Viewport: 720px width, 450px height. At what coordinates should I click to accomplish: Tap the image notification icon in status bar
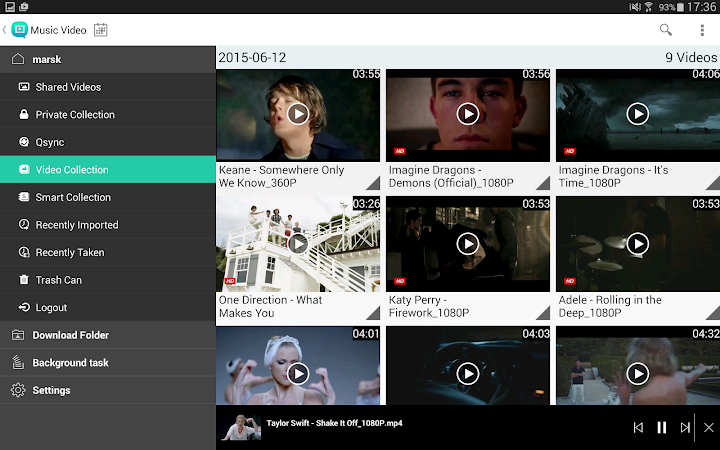click(x=10, y=7)
